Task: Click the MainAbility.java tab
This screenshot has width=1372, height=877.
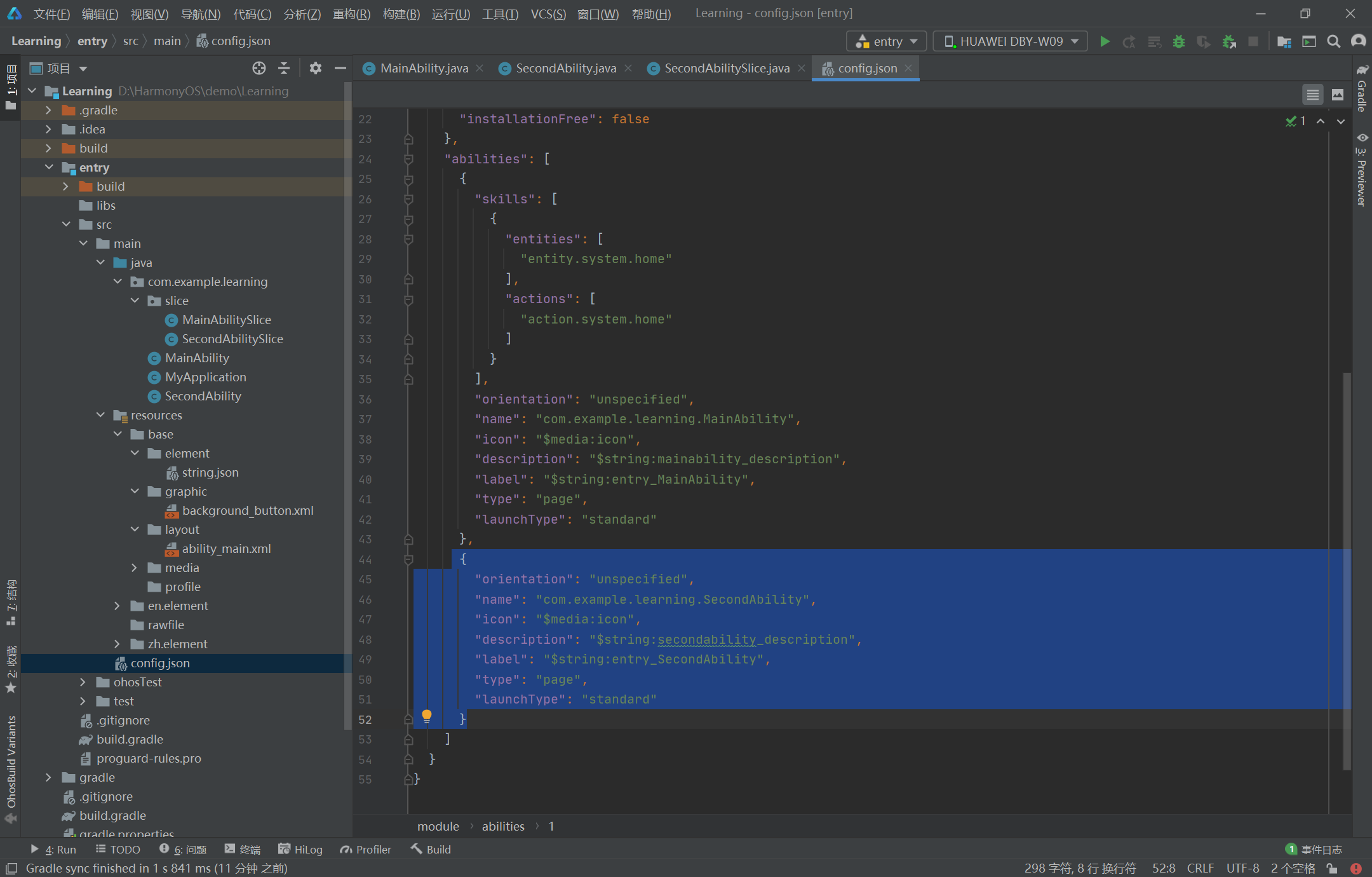Action: [x=424, y=67]
